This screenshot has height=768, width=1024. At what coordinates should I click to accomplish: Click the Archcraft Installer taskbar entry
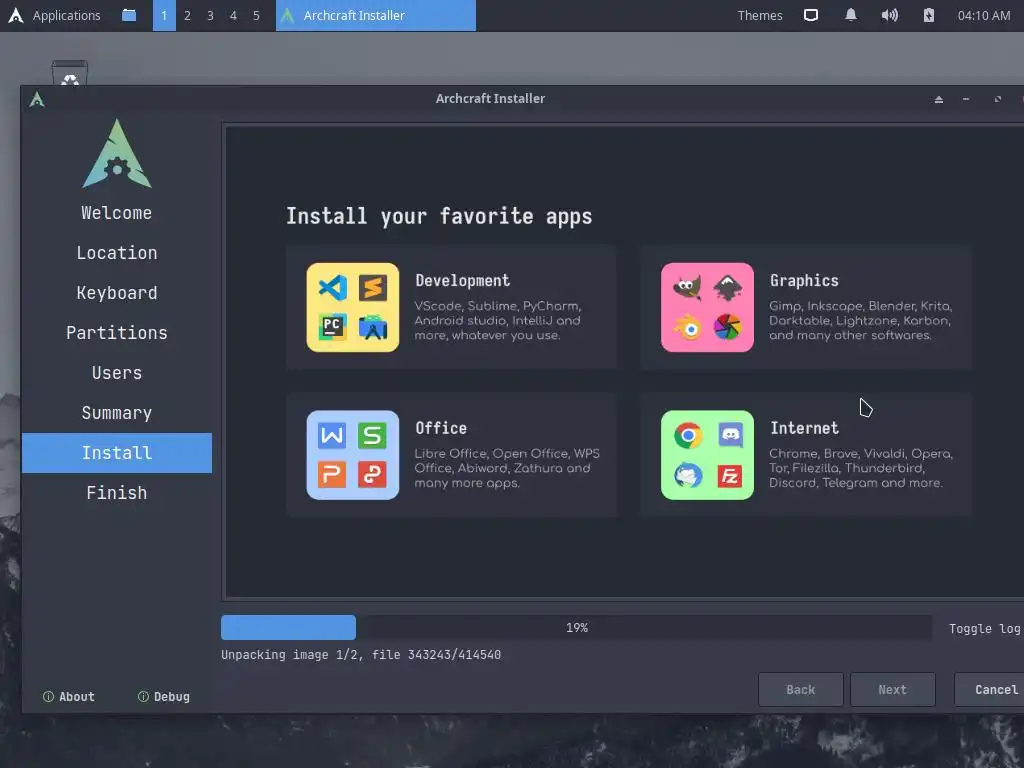click(x=376, y=15)
